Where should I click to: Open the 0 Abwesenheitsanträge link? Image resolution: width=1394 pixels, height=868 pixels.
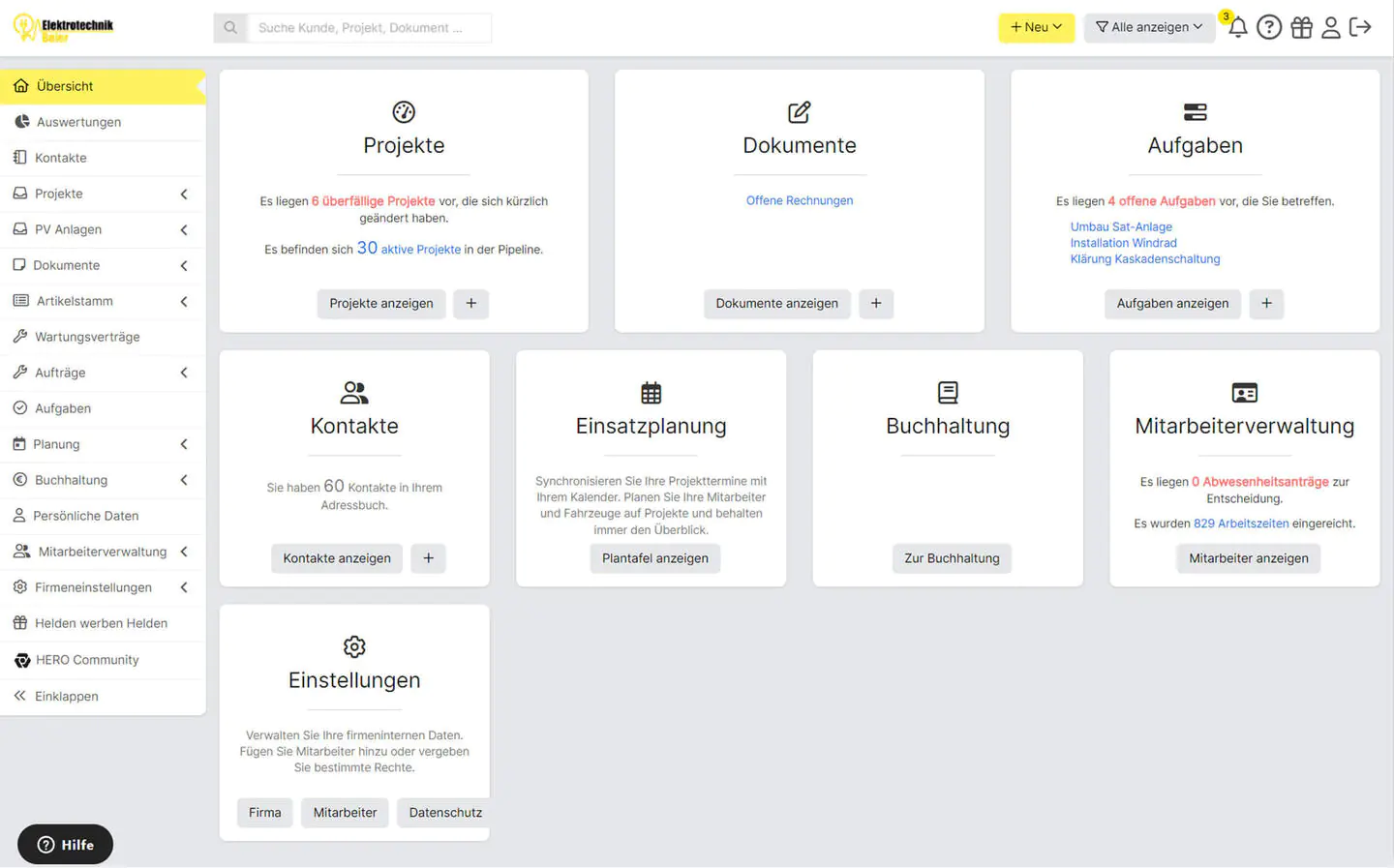1260,482
